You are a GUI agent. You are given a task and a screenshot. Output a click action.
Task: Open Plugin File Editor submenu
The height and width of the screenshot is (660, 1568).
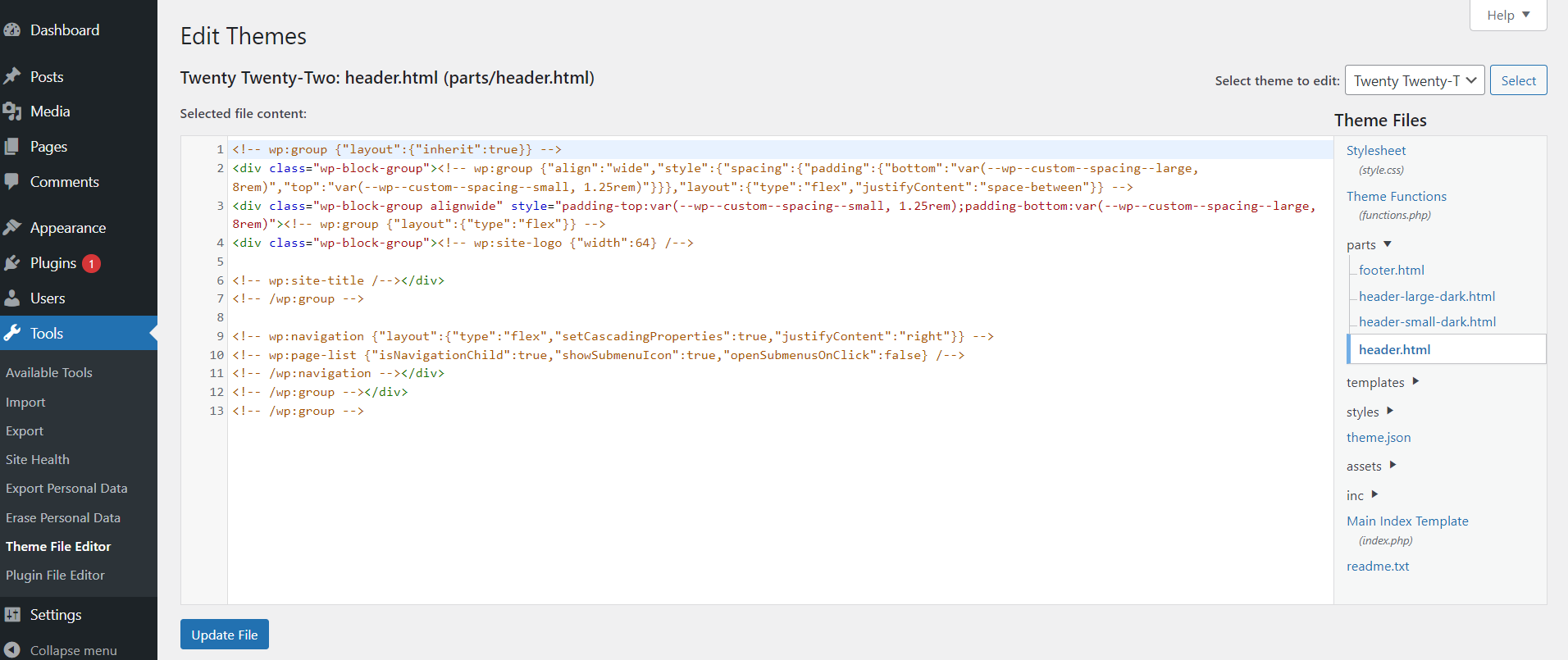point(55,575)
